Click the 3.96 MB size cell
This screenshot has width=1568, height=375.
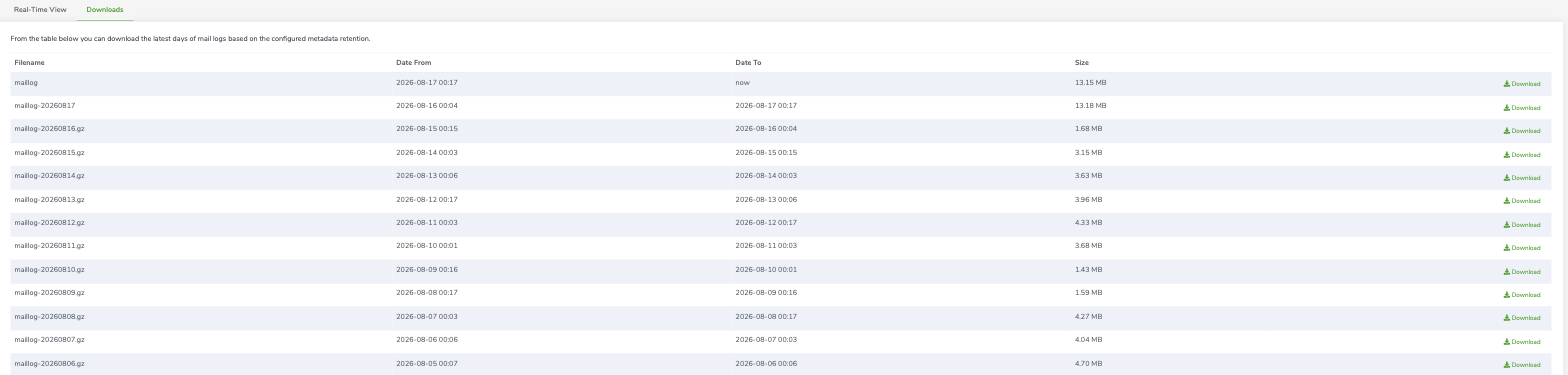[1089, 199]
